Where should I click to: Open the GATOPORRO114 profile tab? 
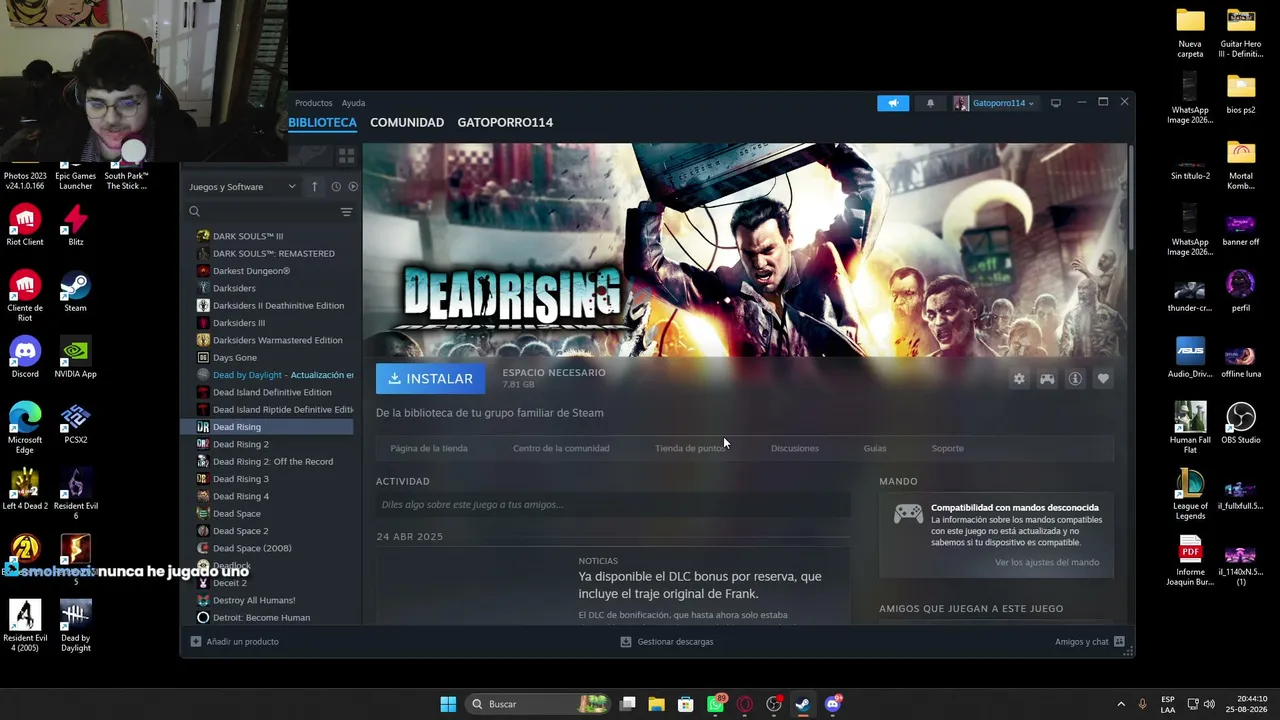(x=505, y=122)
